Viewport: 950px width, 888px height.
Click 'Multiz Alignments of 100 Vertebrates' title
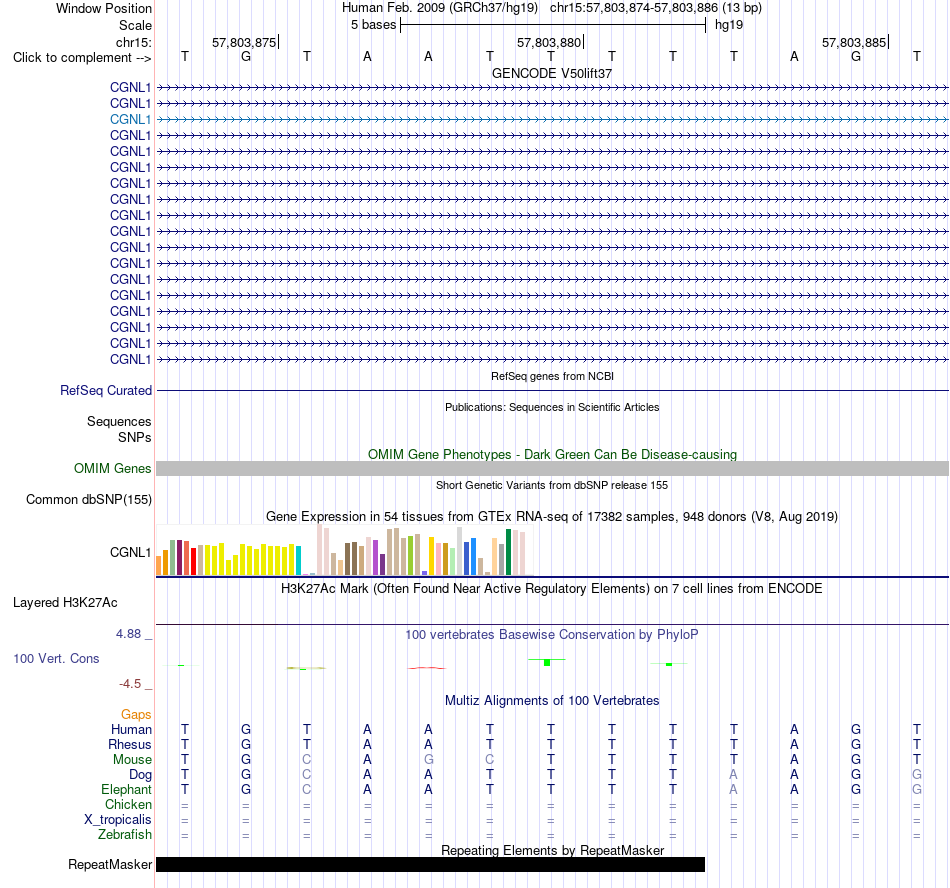click(552, 700)
